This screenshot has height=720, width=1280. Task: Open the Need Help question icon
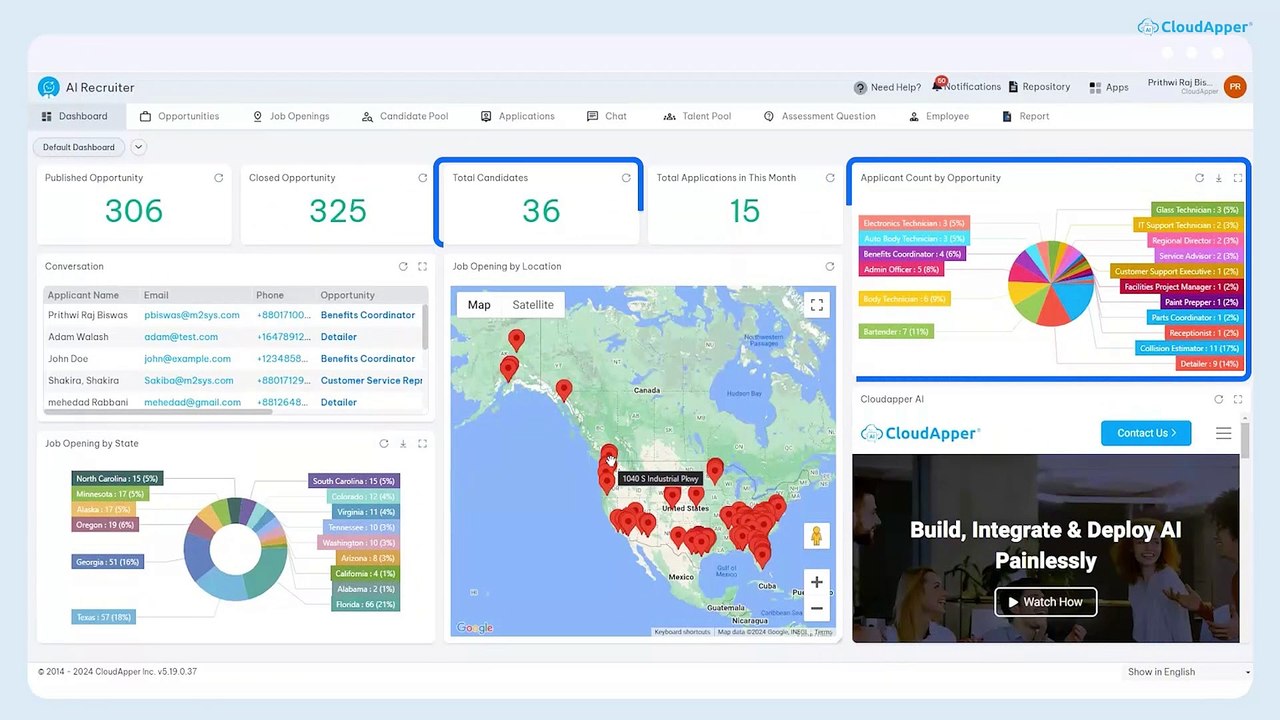pos(860,87)
